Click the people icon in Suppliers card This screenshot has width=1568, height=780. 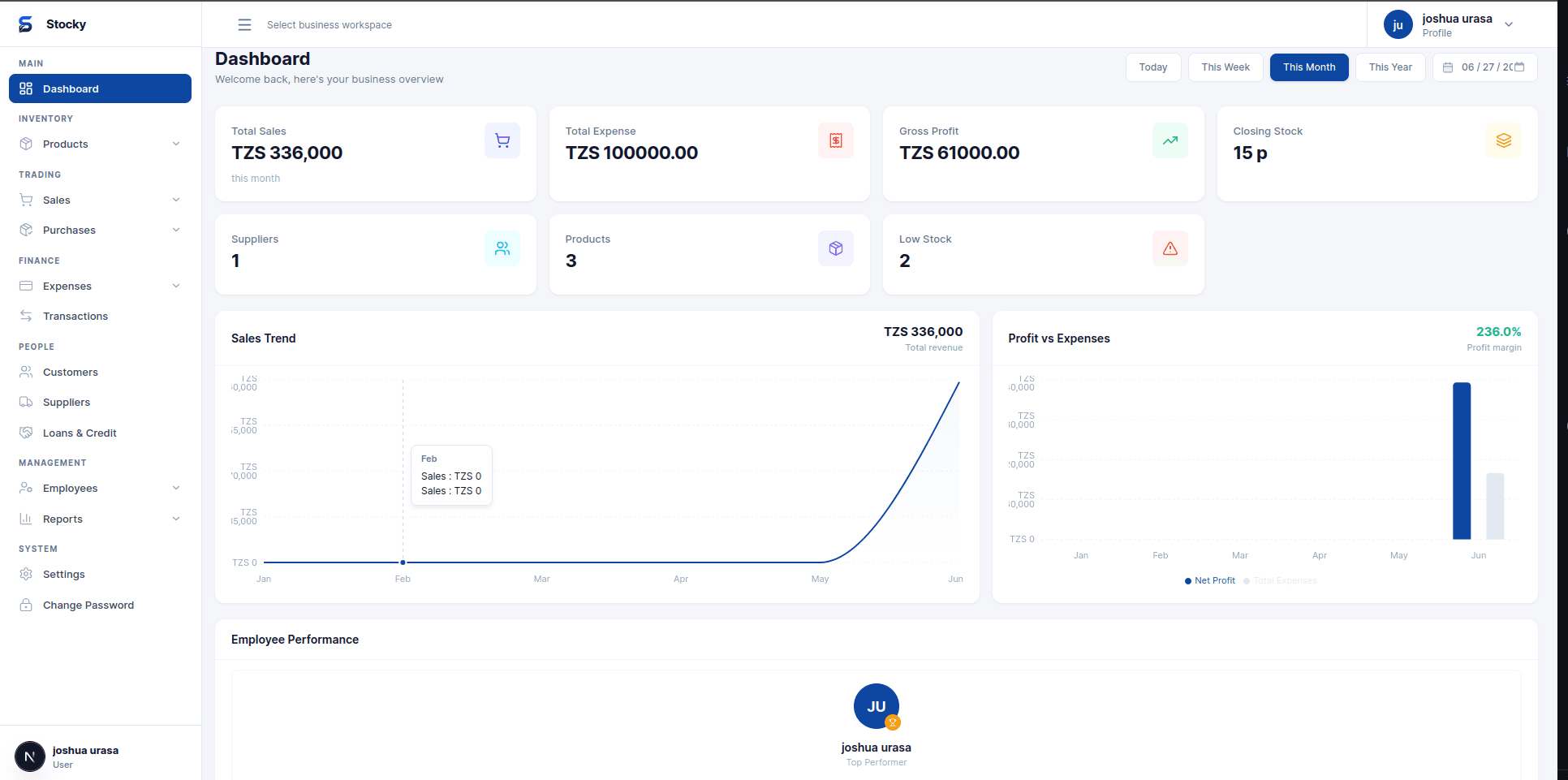tap(502, 248)
